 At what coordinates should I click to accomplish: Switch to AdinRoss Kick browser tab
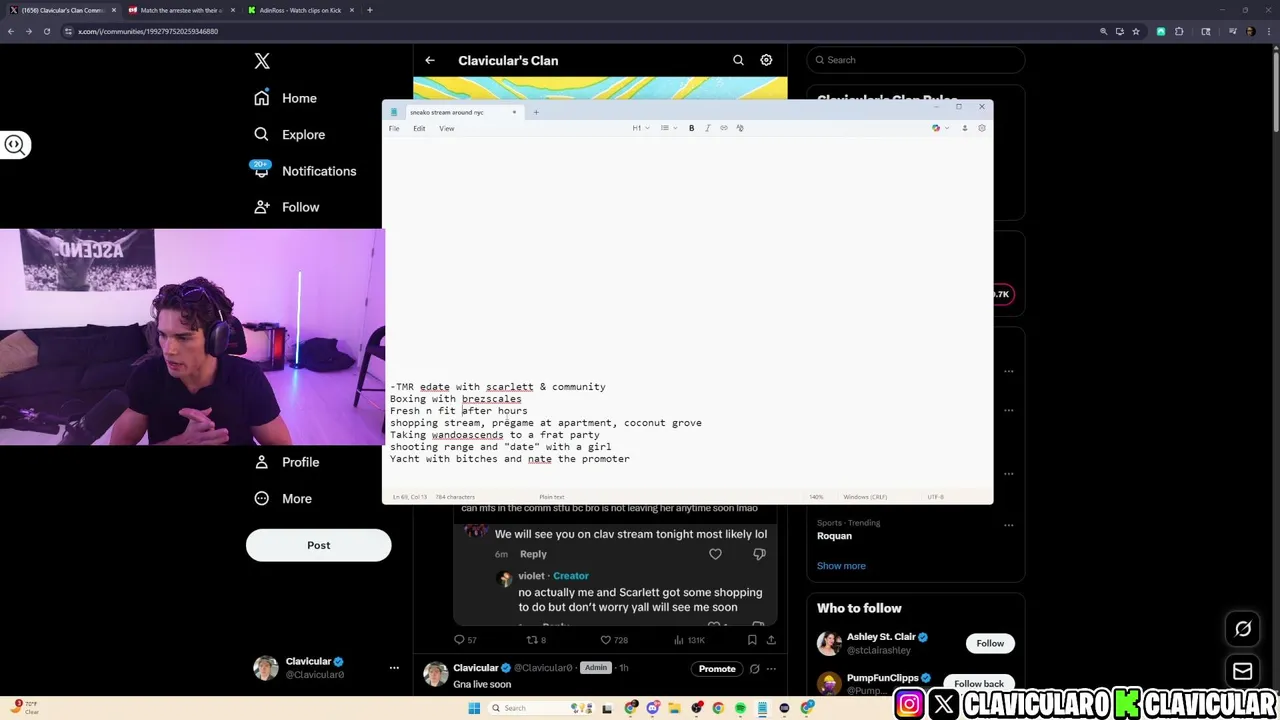click(300, 10)
